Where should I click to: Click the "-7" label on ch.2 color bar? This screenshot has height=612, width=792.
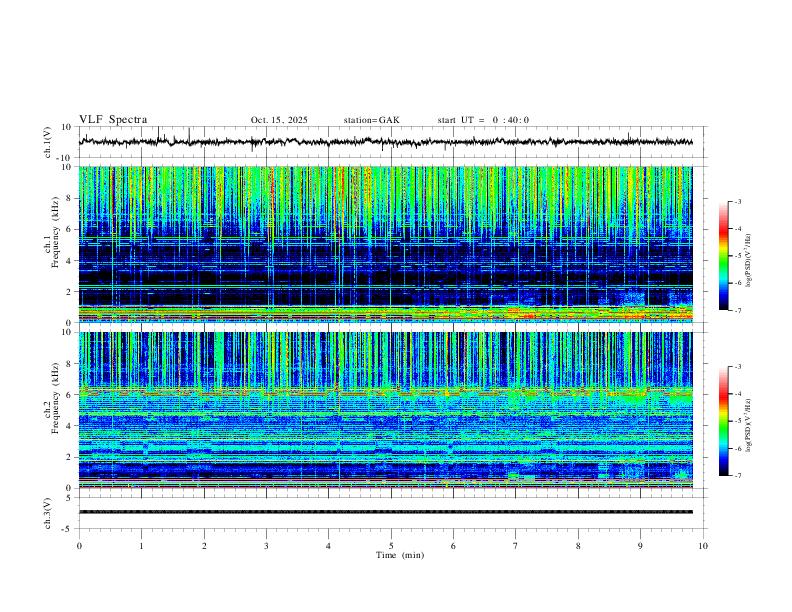click(738, 476)
